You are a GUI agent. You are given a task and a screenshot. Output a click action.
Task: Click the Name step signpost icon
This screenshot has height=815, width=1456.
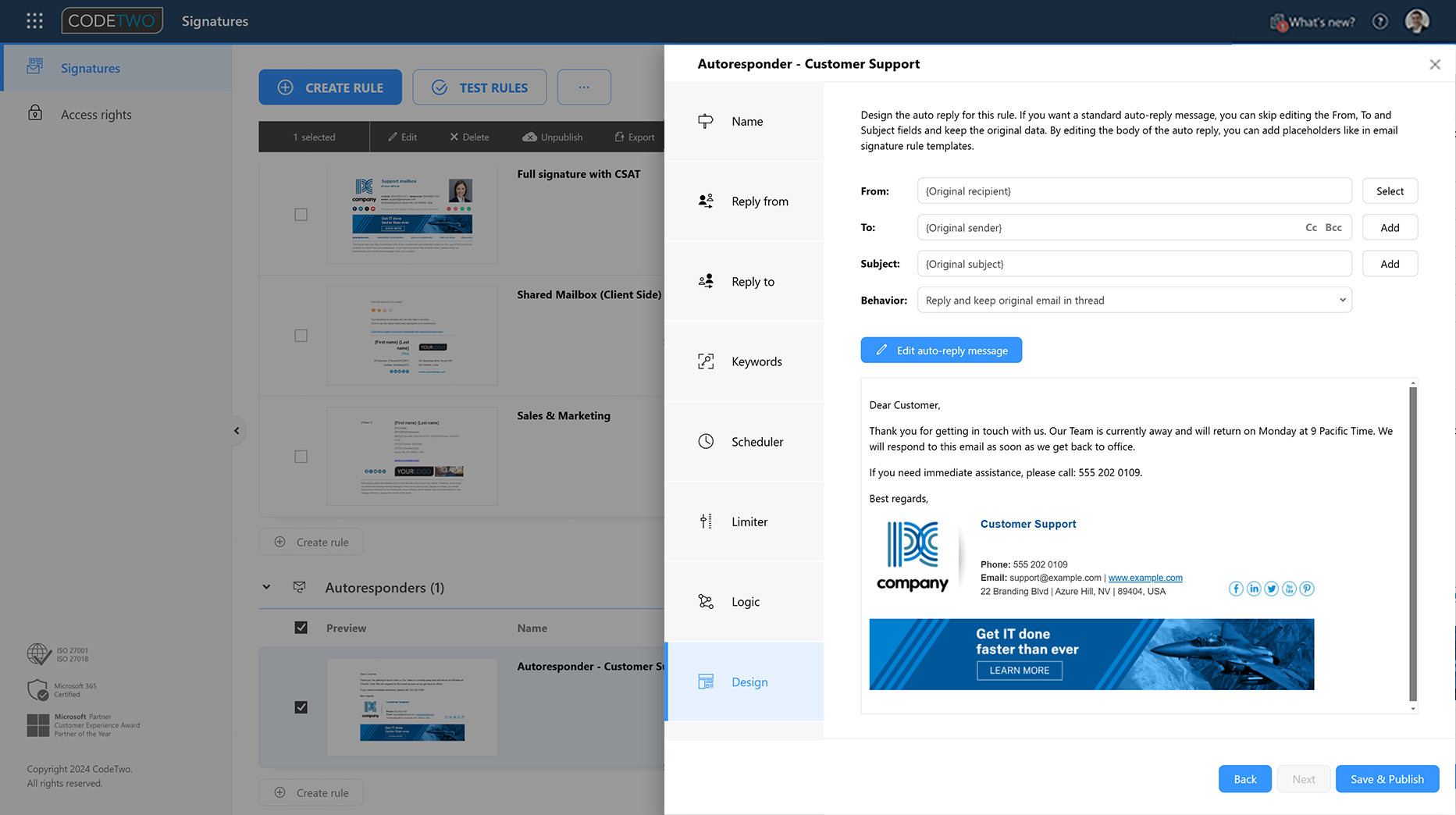(x=706, y=121)
